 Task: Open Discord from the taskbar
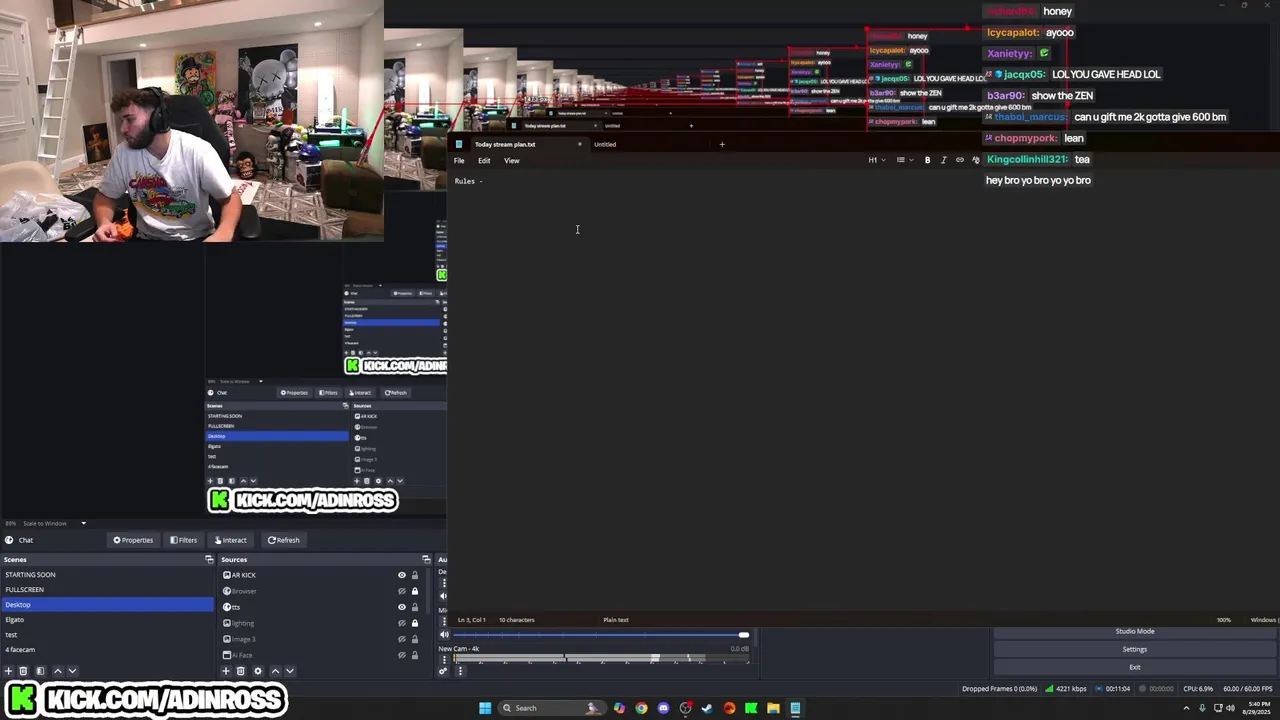[663, 708]
